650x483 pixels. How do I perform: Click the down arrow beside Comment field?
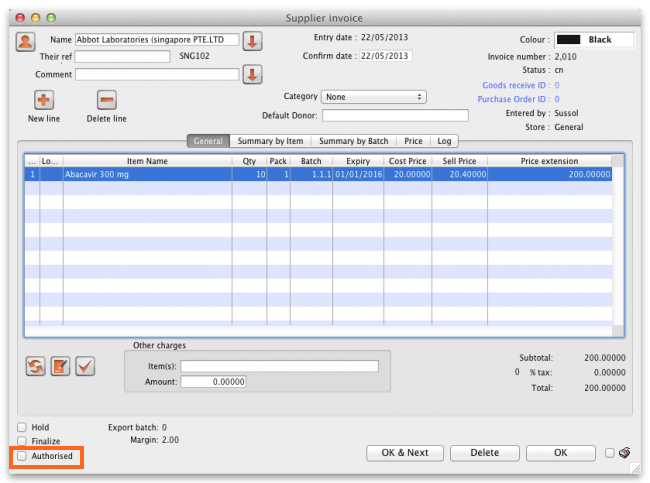(x=253, y=74)
